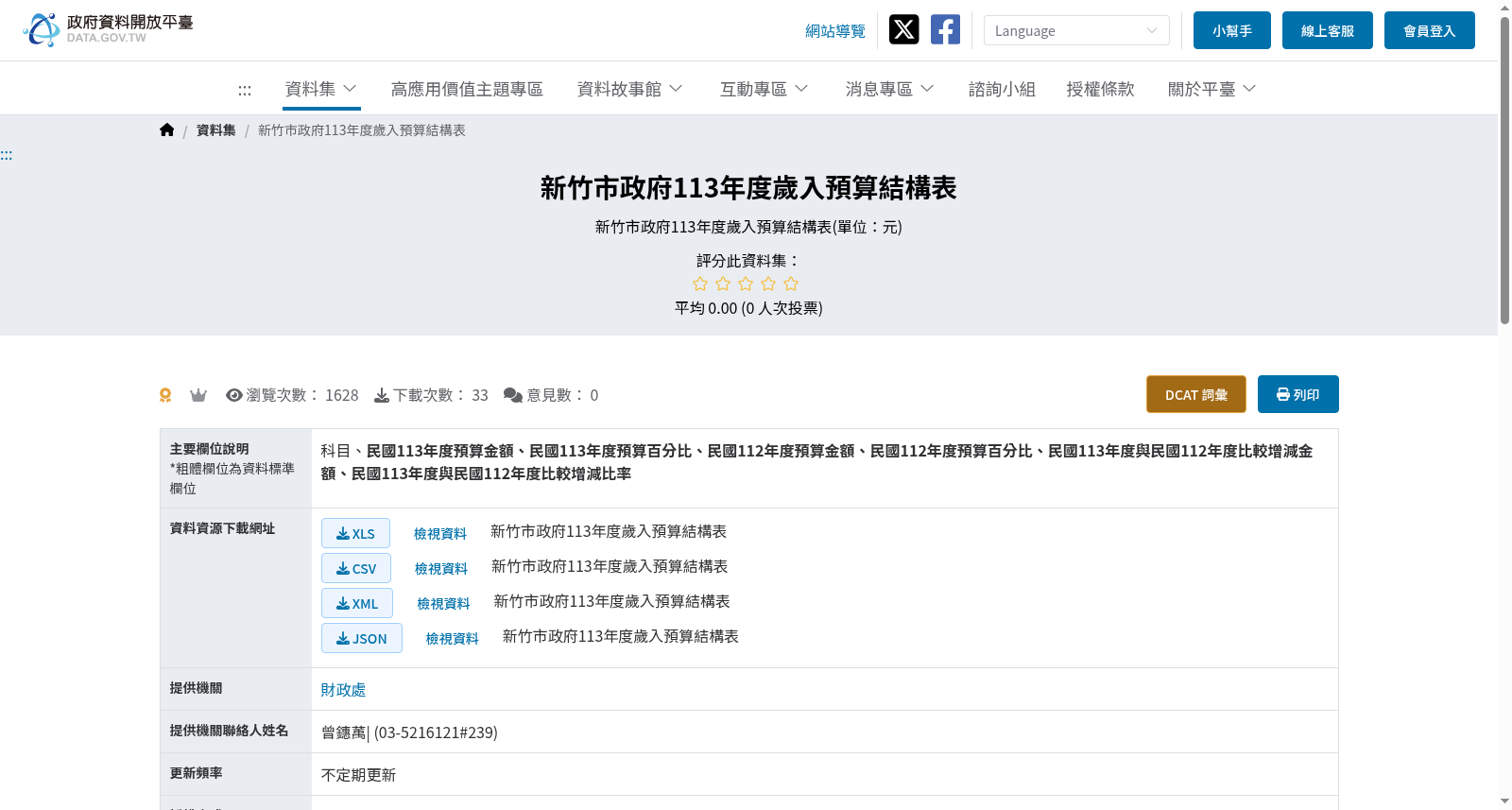The height and width of the screenshot is (810, 1512).
Task: Expand the 資料故事館 menu
Action: [x=629, y=89]
